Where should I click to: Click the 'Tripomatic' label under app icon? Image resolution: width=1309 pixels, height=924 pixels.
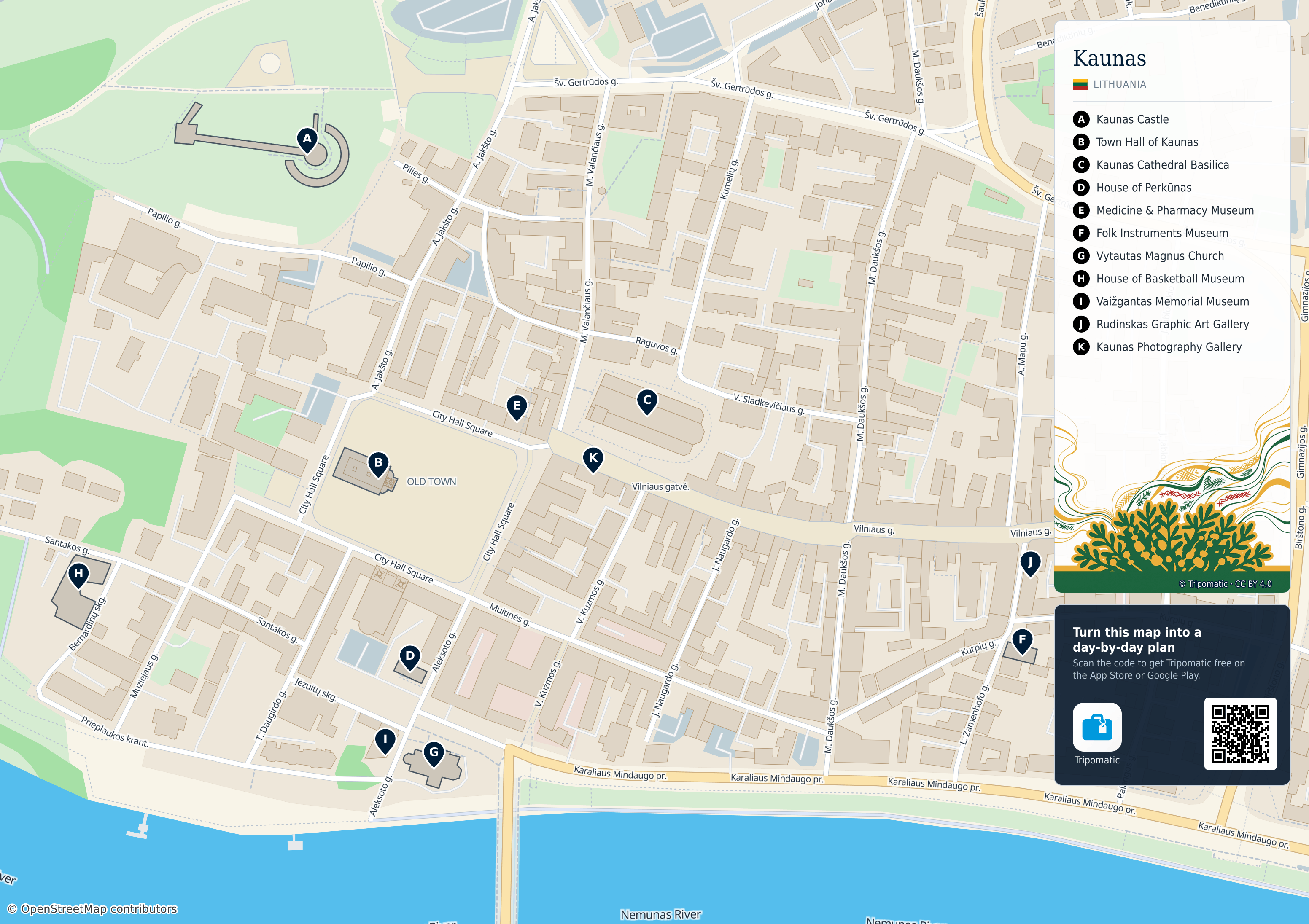pyautogui.click(x=1097, y=760)
